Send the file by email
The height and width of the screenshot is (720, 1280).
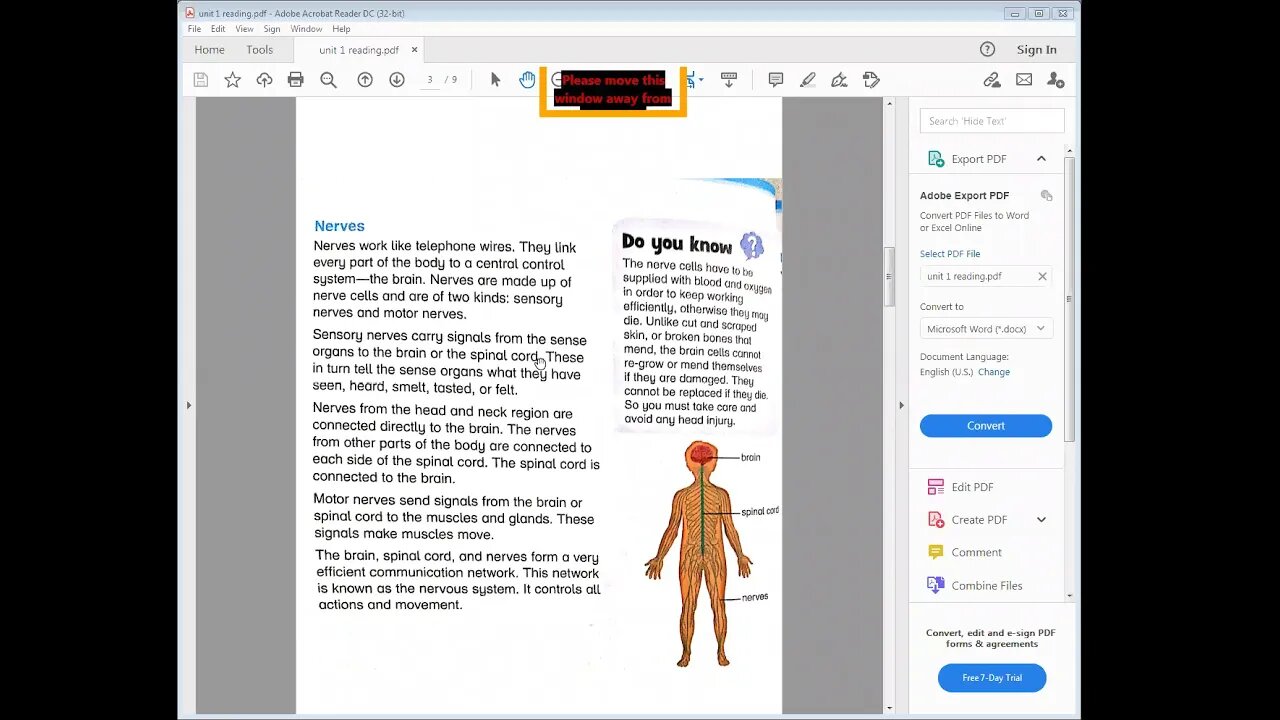pos(1024,80)
